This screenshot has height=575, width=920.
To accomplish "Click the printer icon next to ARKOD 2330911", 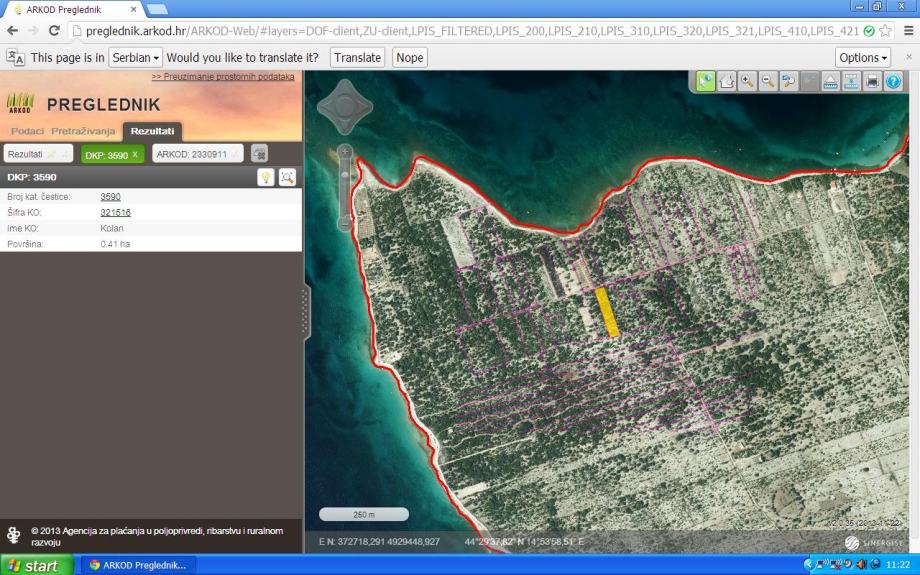I will click(259, 154).
